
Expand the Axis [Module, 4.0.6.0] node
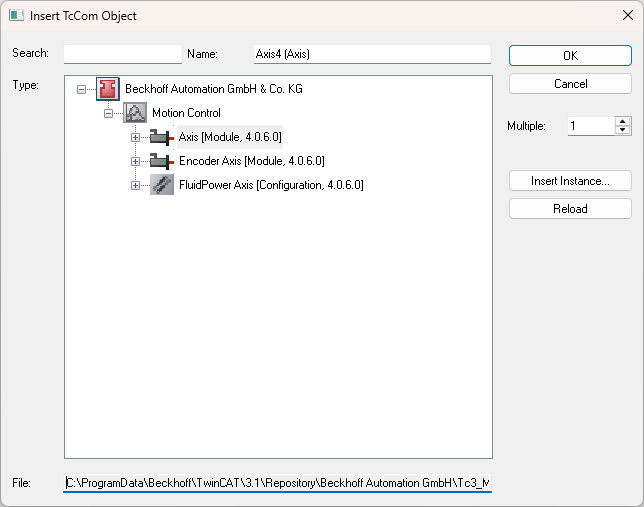pyautogui.click(x=135, y=138)
